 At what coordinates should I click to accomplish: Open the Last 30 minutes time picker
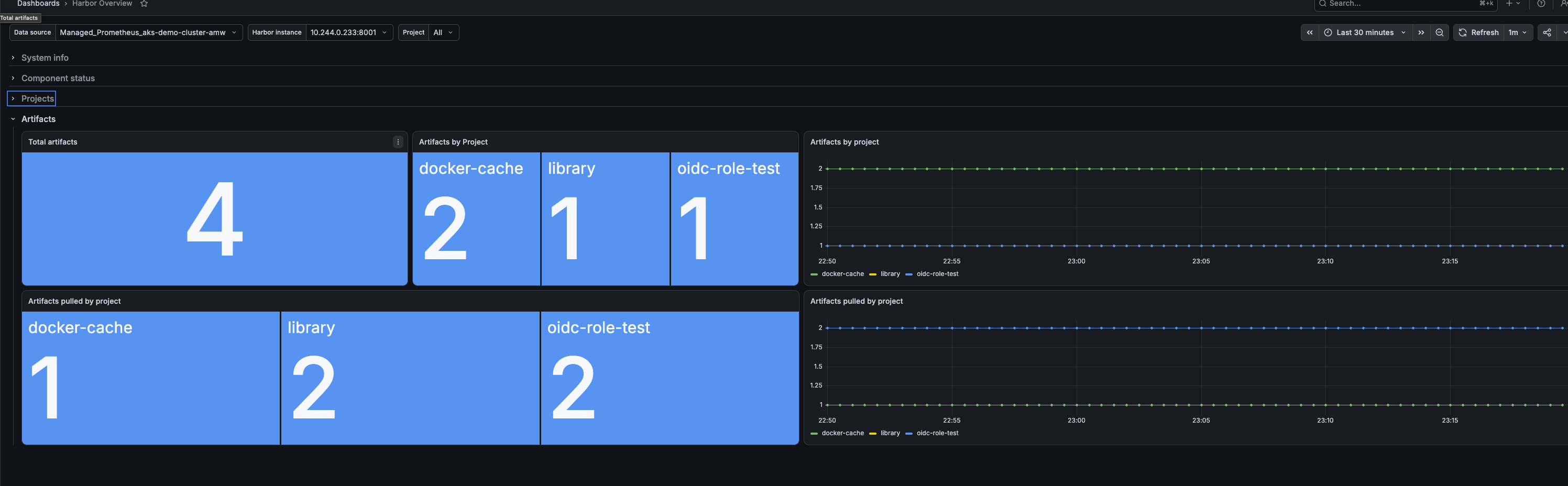coord(1365,33)
